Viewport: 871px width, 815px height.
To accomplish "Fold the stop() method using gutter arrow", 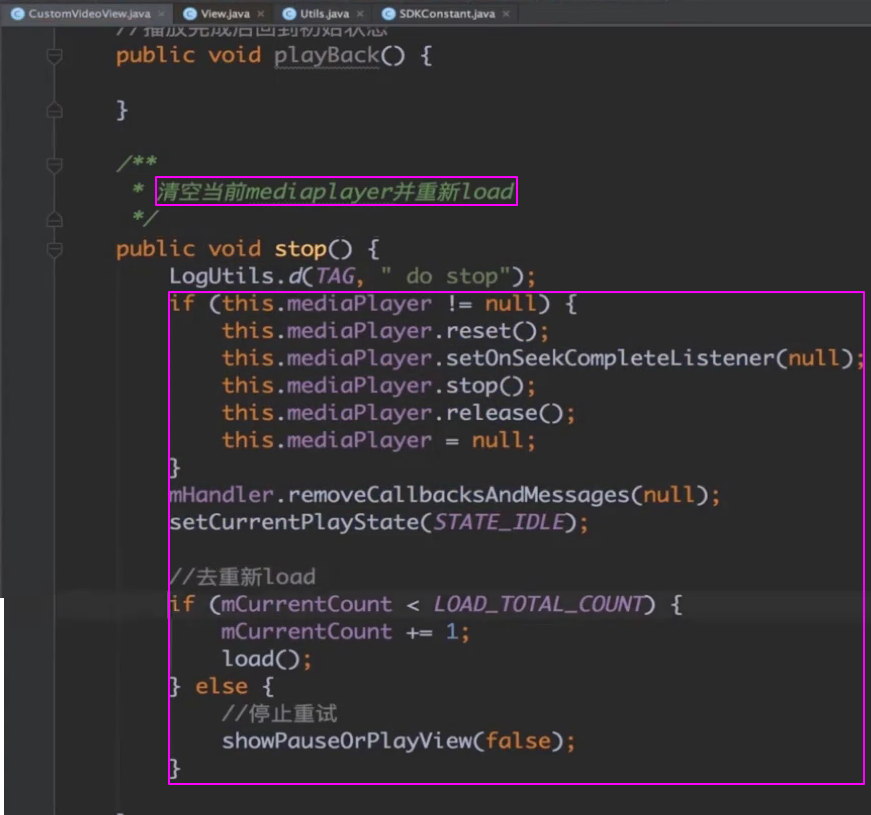I will pos(55,248).
